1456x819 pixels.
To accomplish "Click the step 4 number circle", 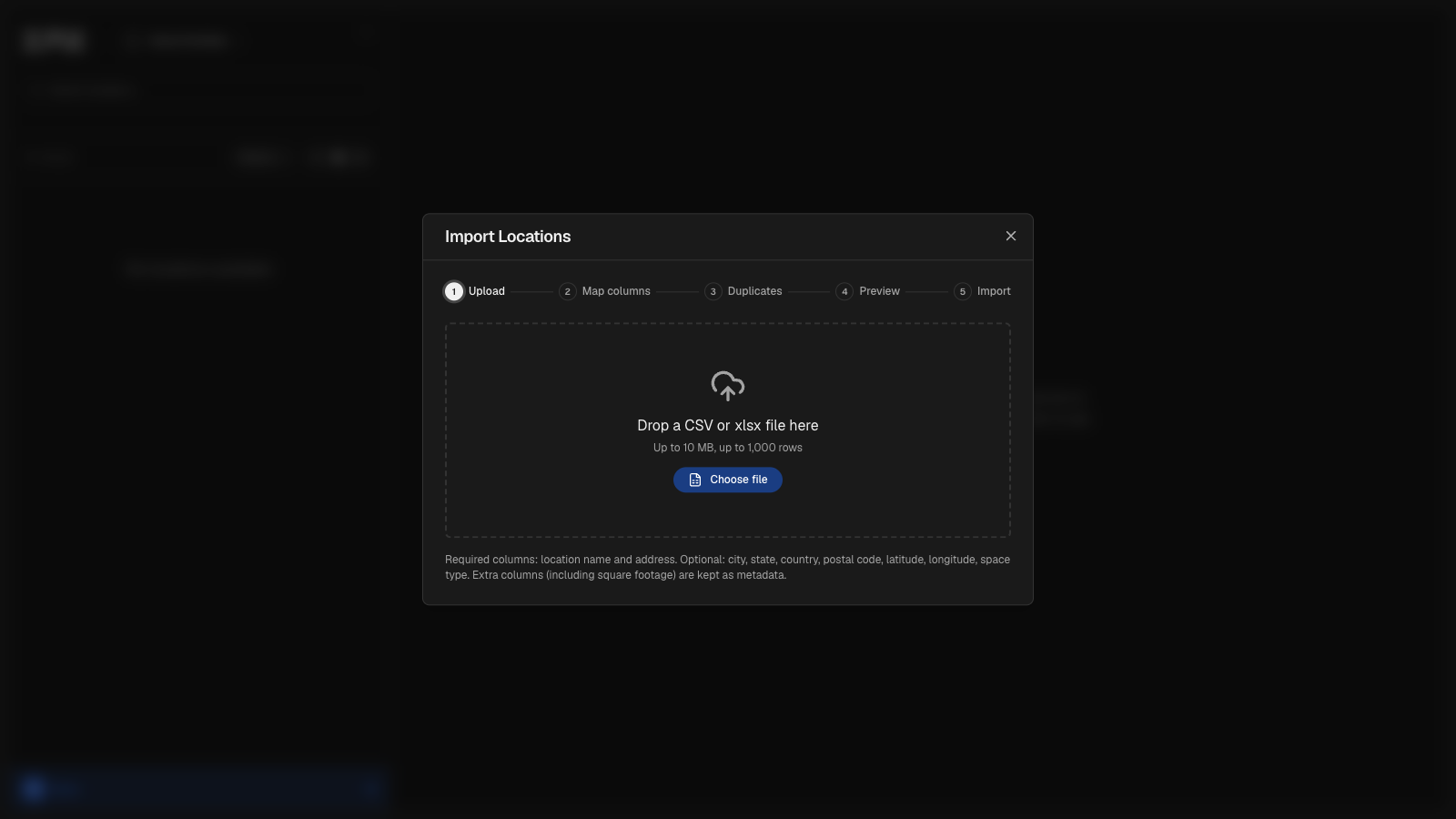I will (x=844, y=291).
